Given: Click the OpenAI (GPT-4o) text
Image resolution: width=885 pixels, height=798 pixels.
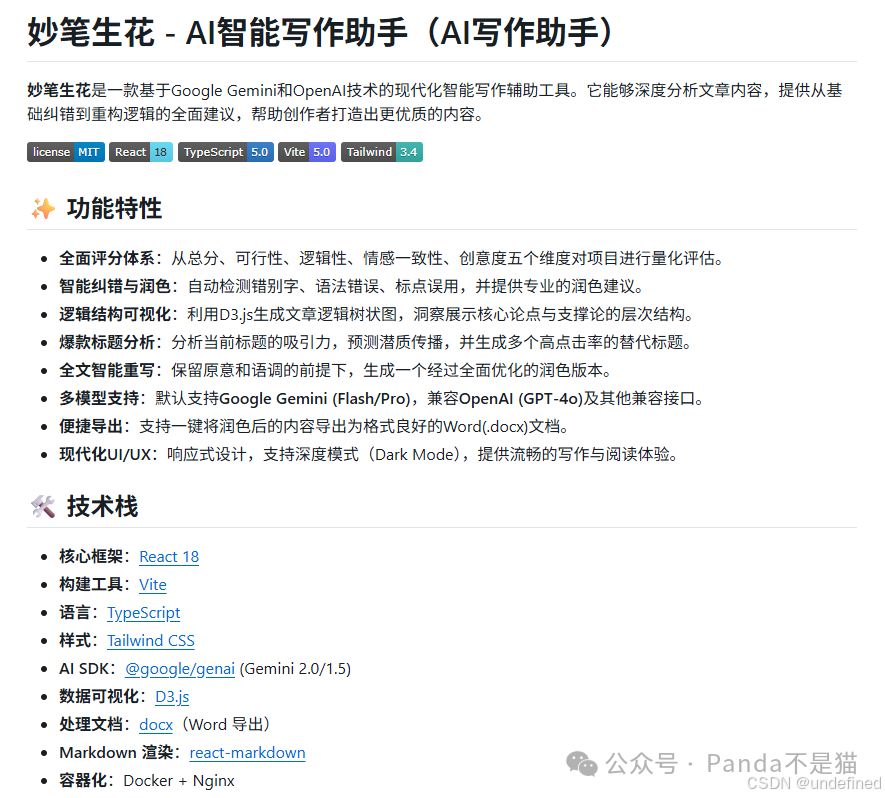Looking at the screenshot, I should [520, 398].
